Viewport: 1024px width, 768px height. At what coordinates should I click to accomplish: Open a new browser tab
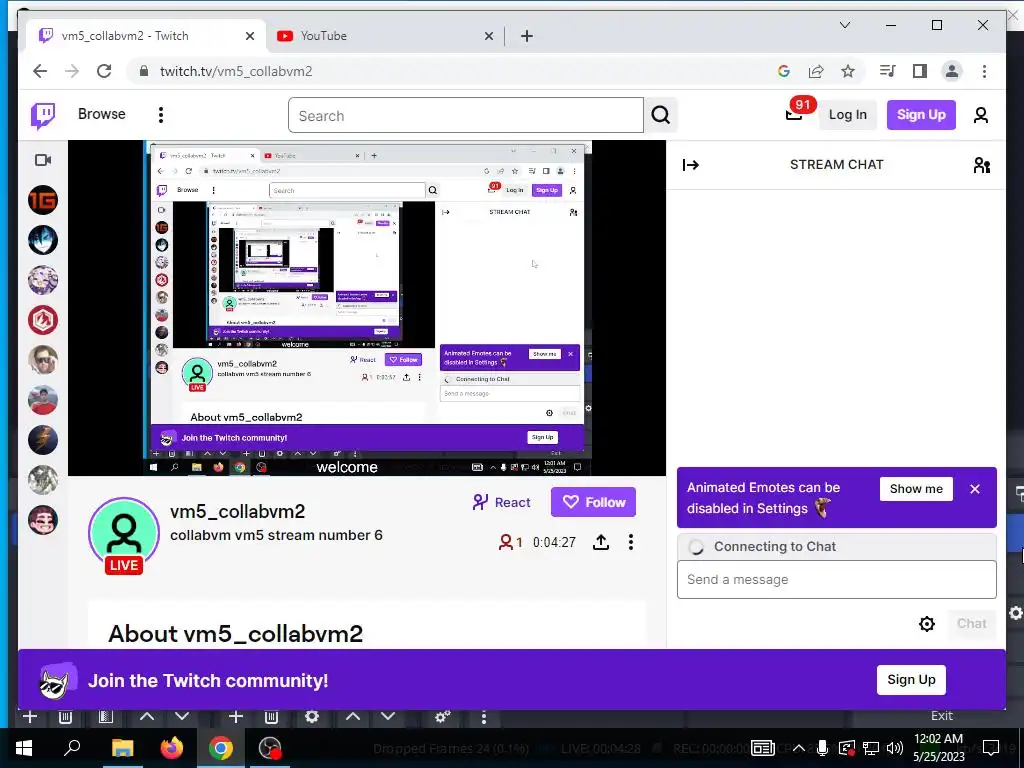(x=527, y=36)
